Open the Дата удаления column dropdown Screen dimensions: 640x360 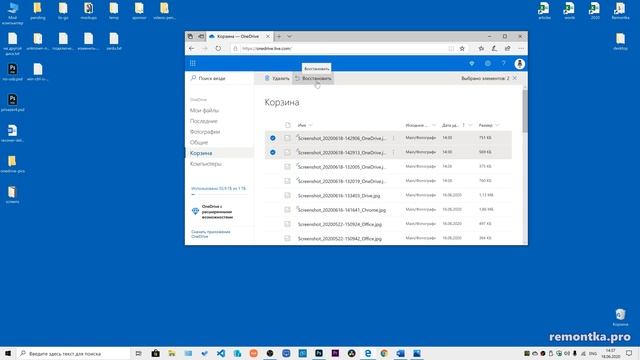click(470, 125)
